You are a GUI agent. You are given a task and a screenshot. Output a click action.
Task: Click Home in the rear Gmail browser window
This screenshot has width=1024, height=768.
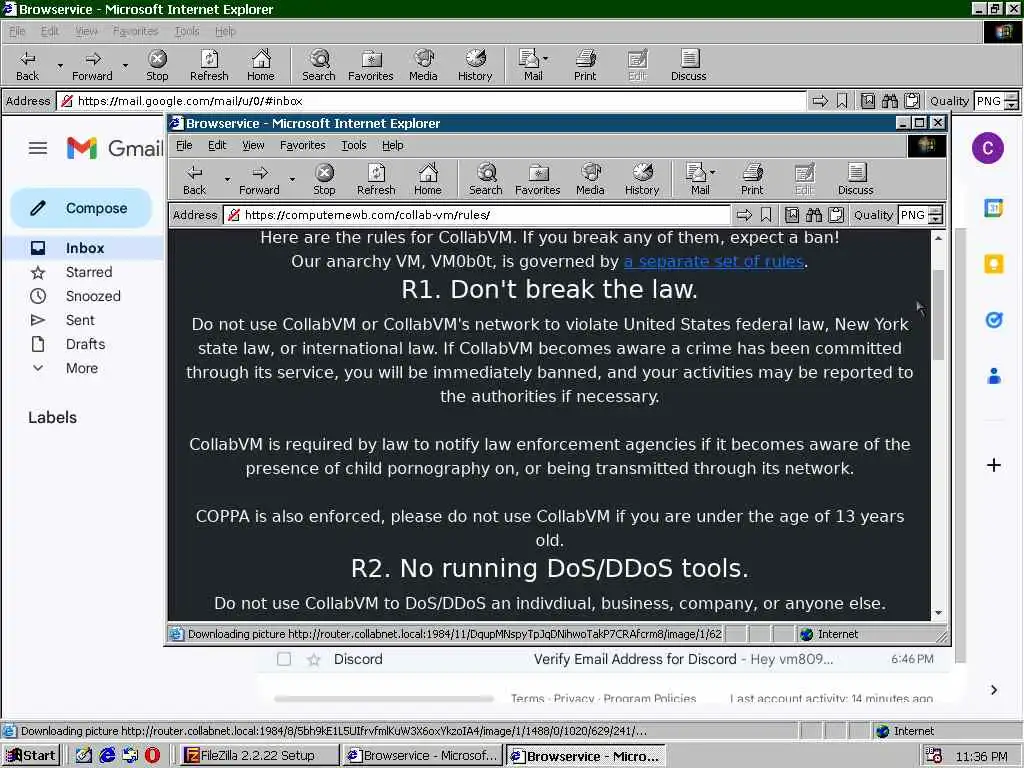pos(261,65)
